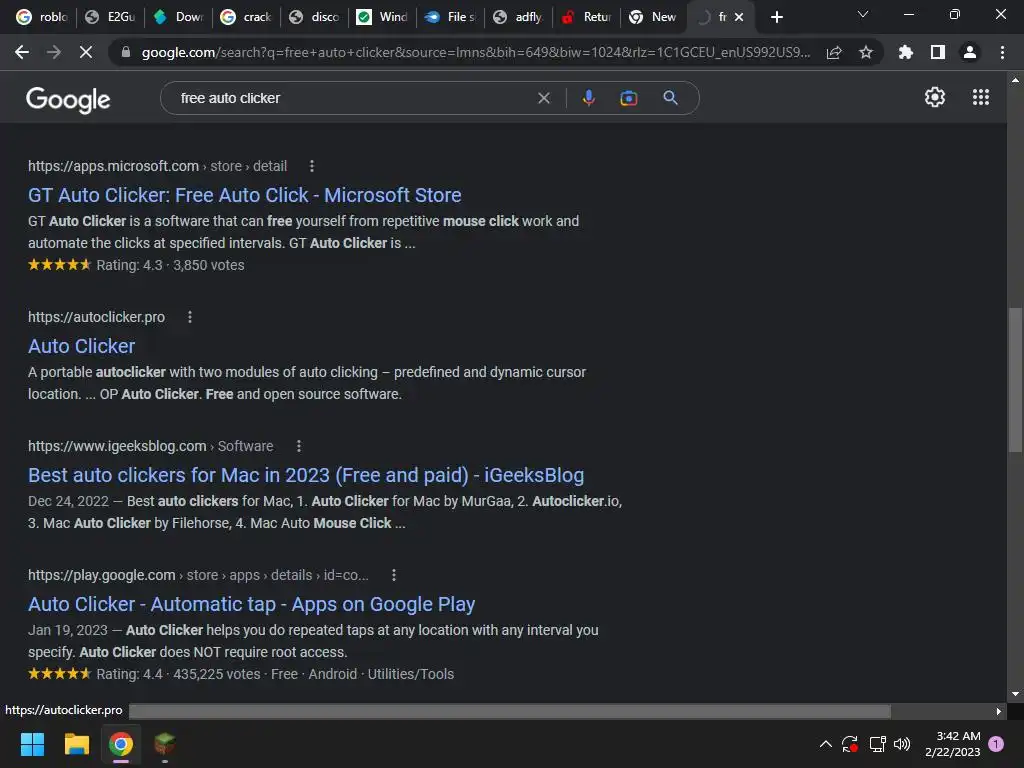The width and height of the screenshot is (1024, 768).
Task: Share this page via share icon
Action: (834, 52)
